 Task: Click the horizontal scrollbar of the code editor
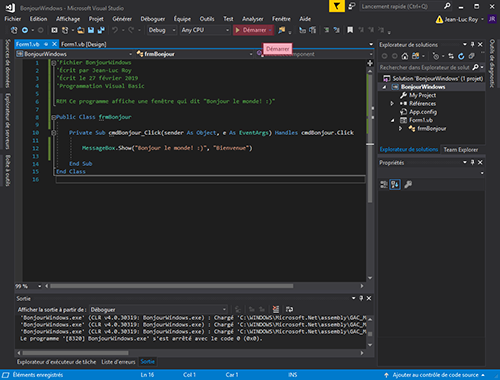click(x=172, y=286)
